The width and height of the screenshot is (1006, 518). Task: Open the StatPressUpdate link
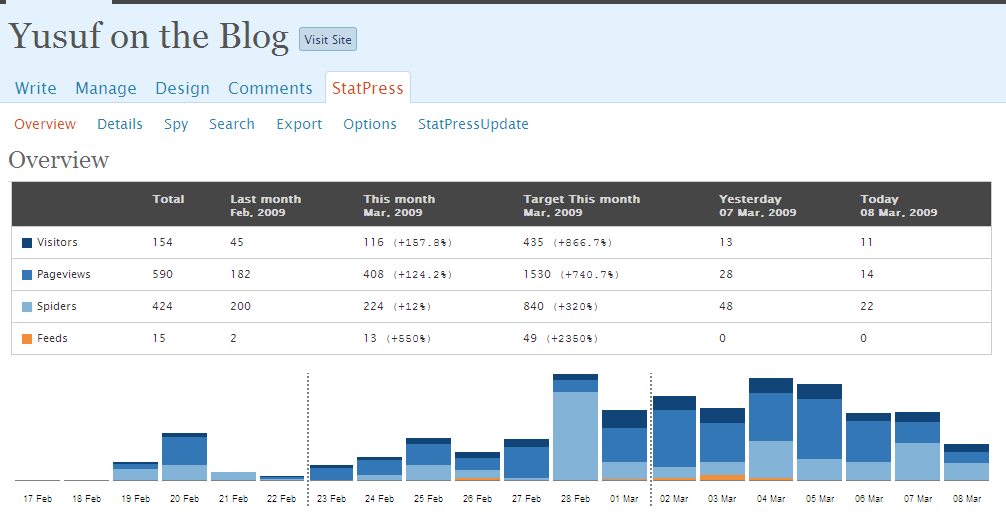pos(473,124)
